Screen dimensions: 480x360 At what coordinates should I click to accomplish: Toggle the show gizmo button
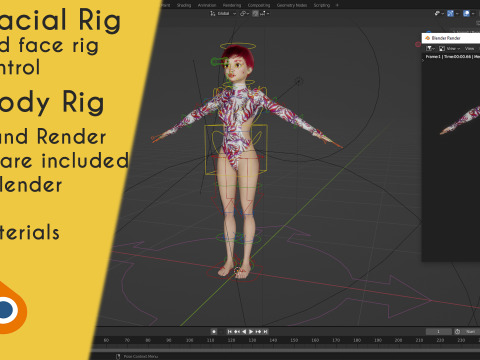(450, 14)
